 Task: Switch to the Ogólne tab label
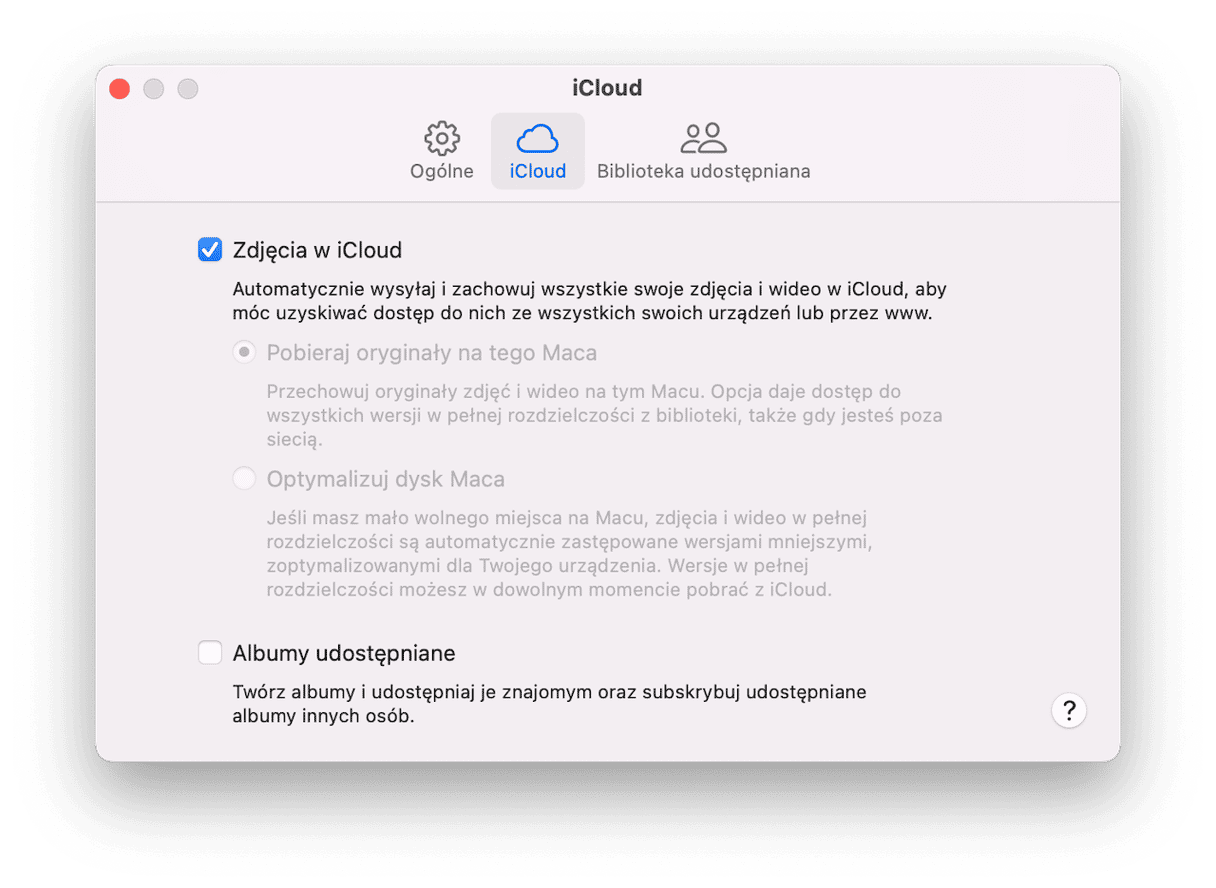442,171
